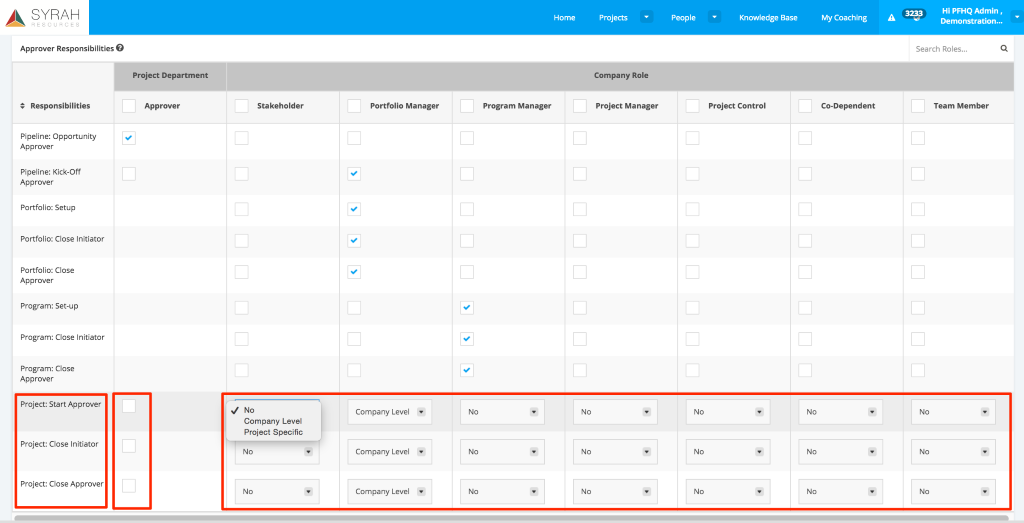Click the Program: Set-up row label

click(49, 306)
